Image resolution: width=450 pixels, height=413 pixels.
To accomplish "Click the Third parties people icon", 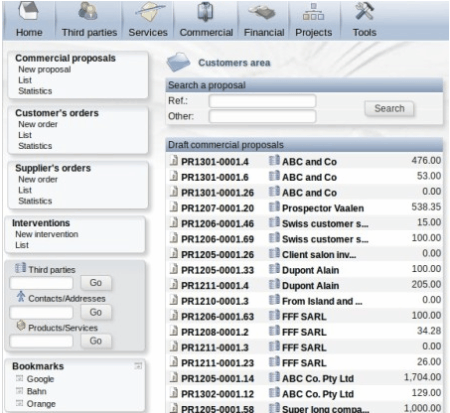I will (x=88, y=11).
